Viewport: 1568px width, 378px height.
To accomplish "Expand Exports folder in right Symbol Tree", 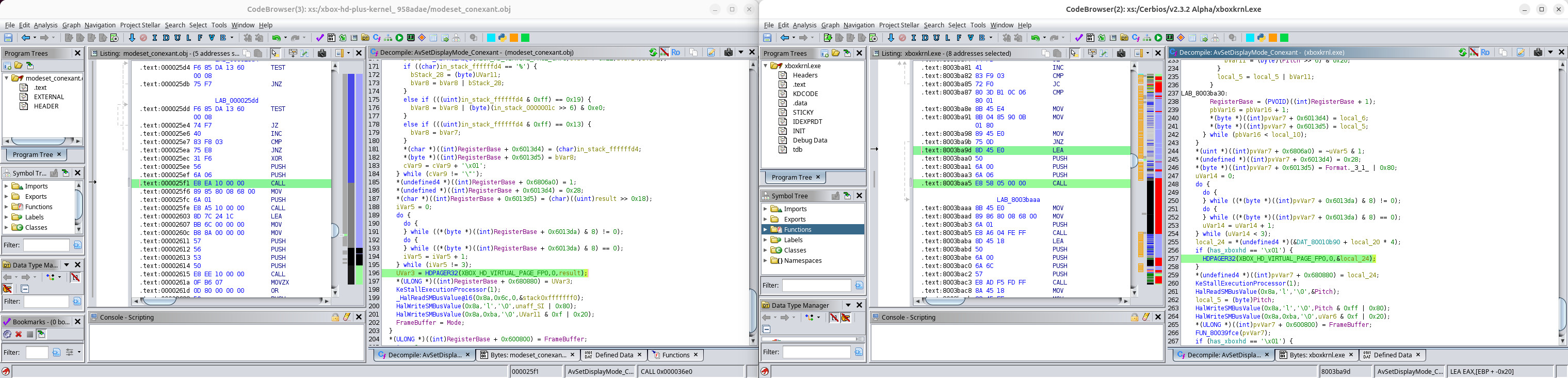I will coord(766,219).
